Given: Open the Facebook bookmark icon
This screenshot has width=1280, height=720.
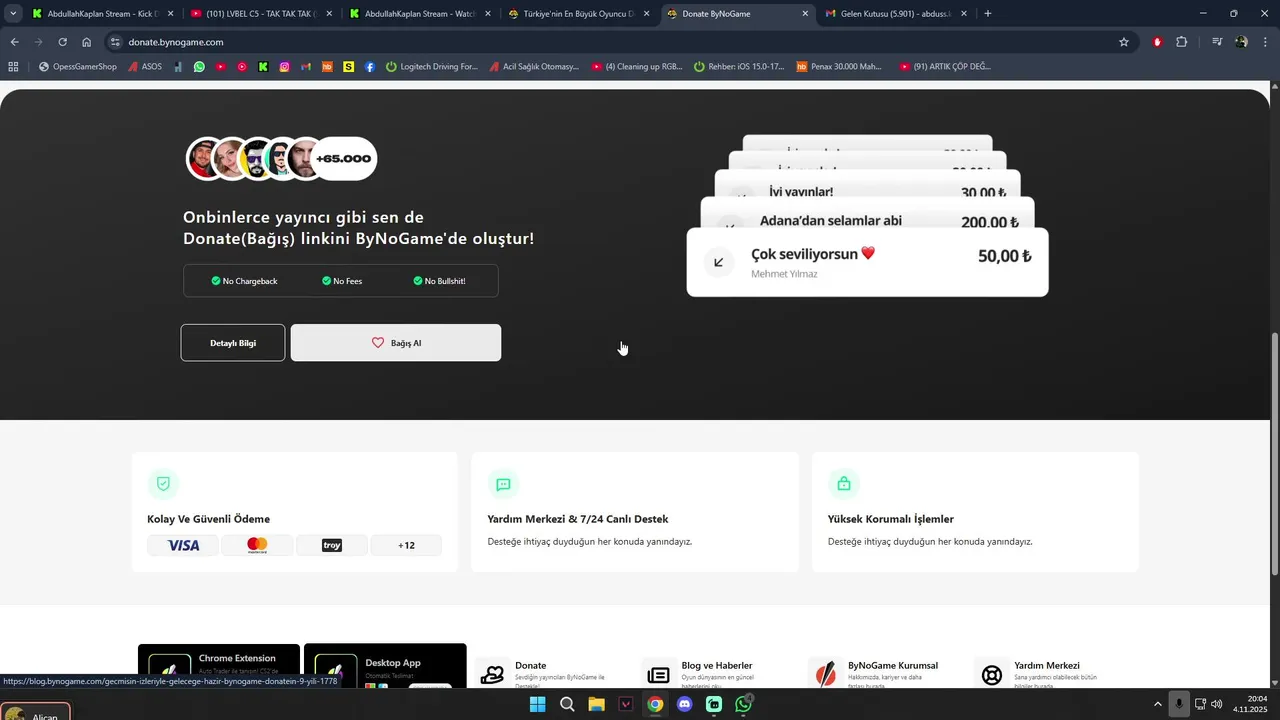Looking at the screenshot, I should 370,67.
